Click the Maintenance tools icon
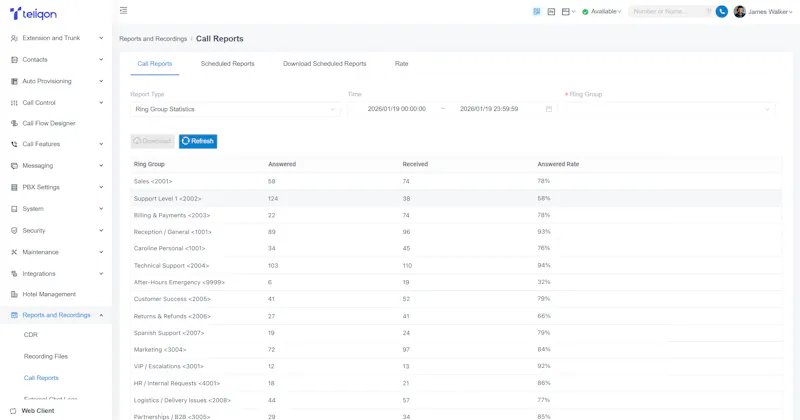Screen dimensions: 800x420 click(x=14, y=252)
